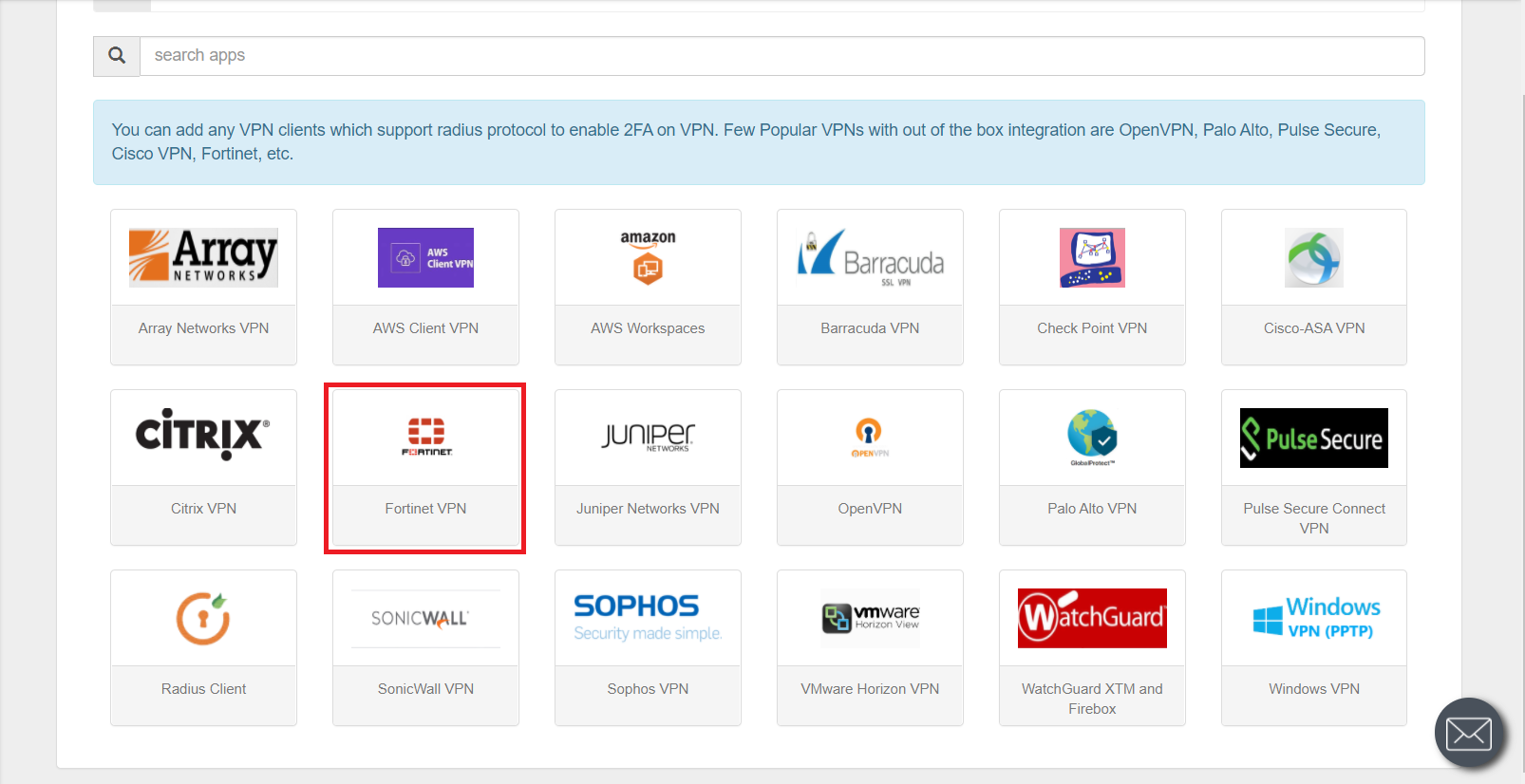The height and width of the screenshot is (784, 1525).
Task: Choose the Pulse Secure Connect VPN label
Action: click(x=1314, y=518)
